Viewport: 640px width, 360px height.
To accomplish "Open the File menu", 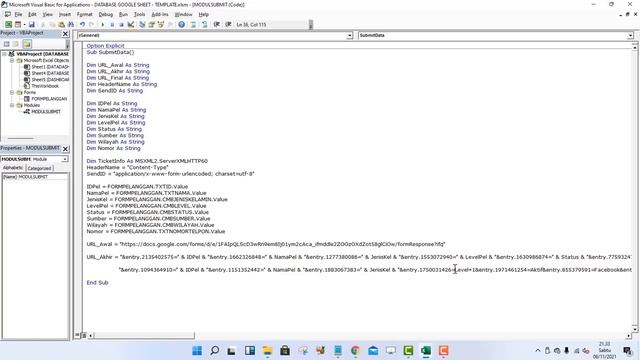I will click(x=18, y=14).
